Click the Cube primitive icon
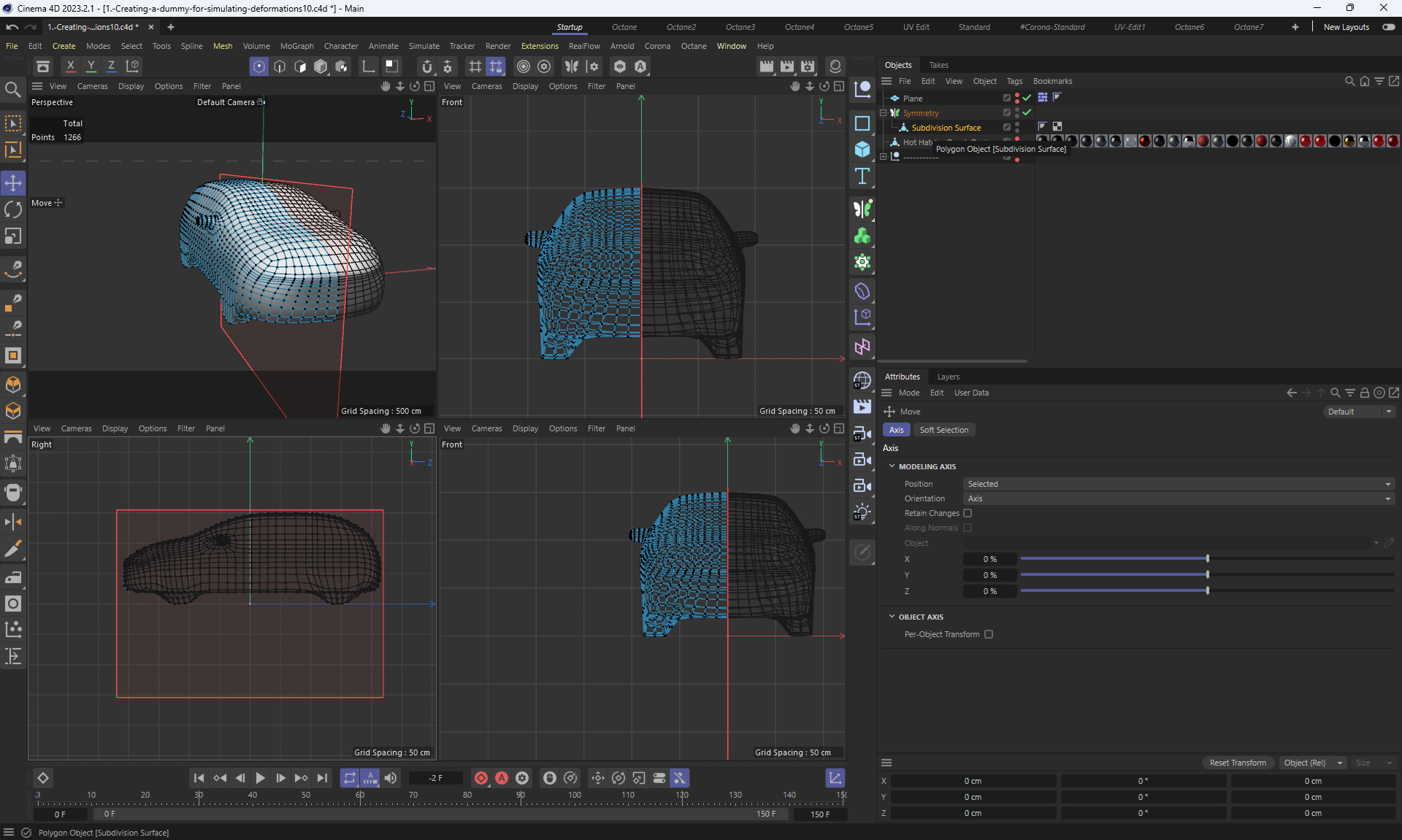1402x840 pixels. pos(862,150)
